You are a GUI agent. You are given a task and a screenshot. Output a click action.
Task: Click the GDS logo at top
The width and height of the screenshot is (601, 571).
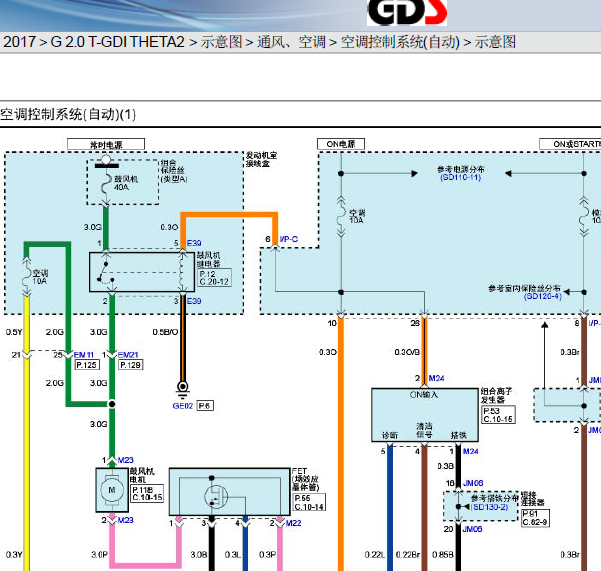(x=407, y=12)
